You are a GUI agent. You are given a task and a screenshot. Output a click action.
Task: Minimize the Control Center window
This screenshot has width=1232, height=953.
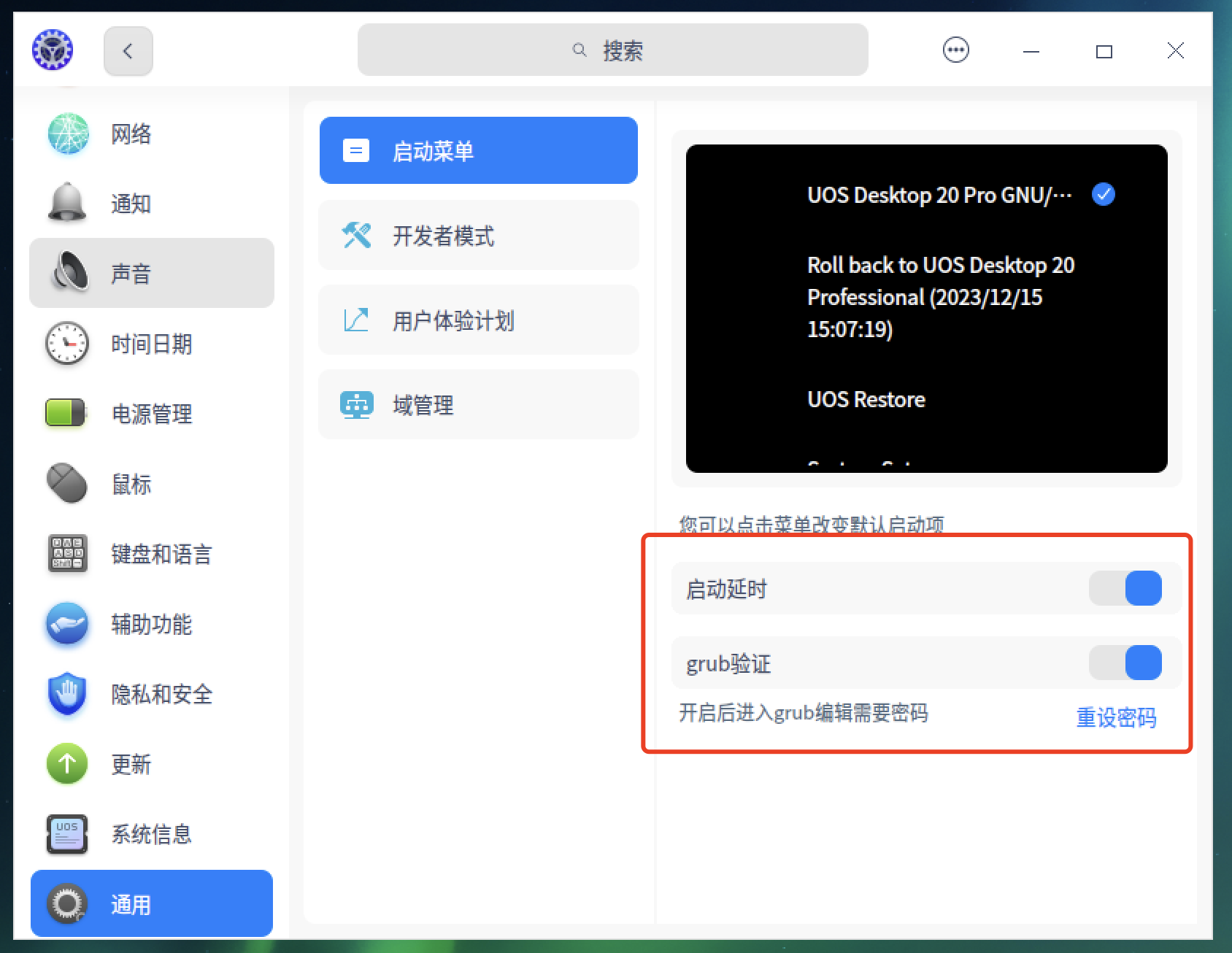pos(1031,51)
